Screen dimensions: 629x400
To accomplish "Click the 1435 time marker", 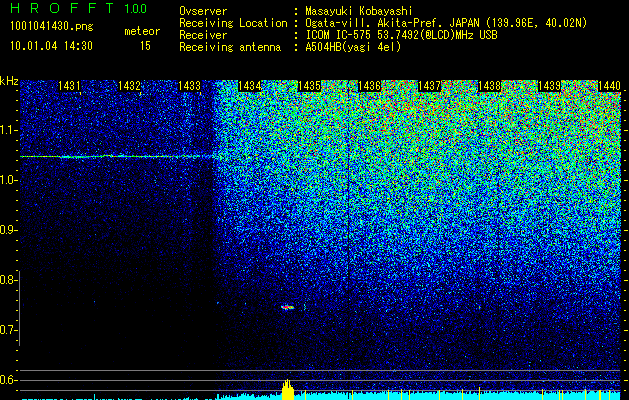I will click(x=309, y=86).
